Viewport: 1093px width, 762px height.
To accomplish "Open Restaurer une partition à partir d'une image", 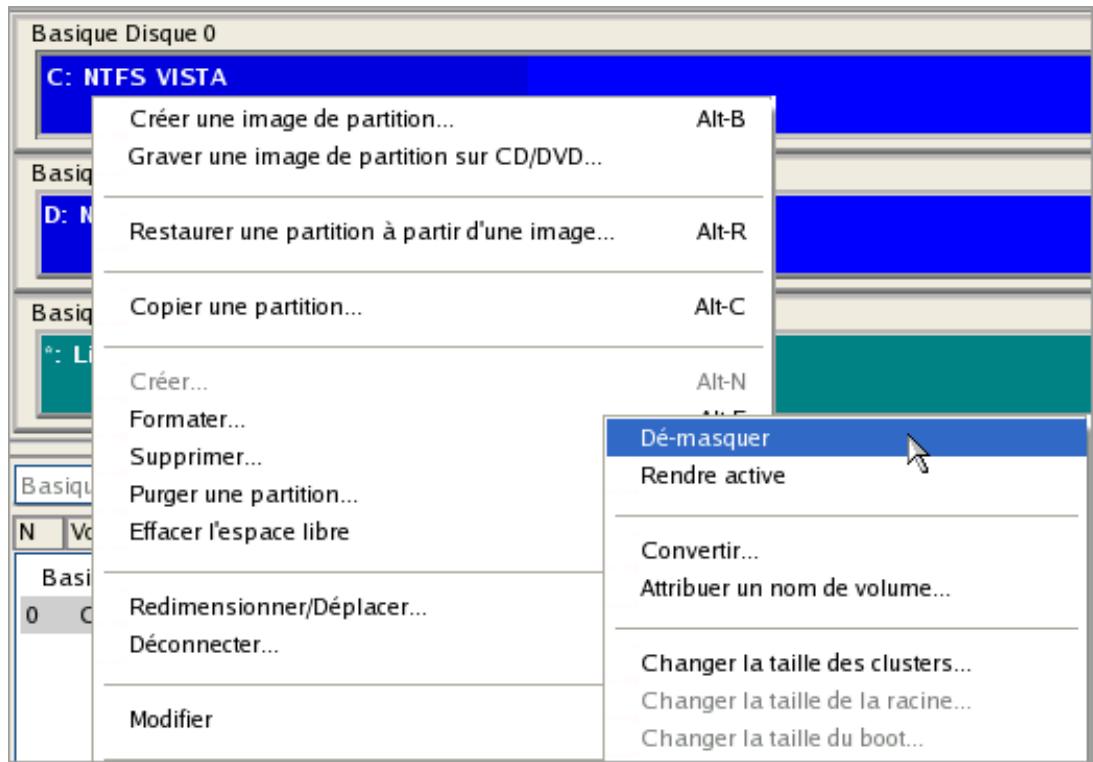I will click(x=433, y=231).
